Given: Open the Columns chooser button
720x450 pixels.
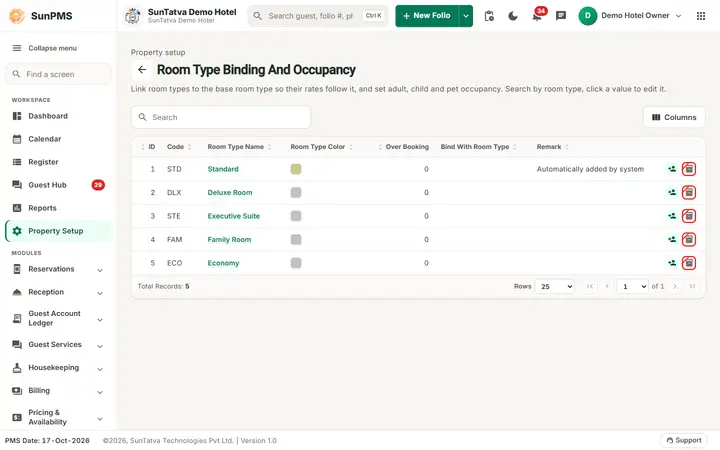Looking at the screenshot, I should click(674, 118).
